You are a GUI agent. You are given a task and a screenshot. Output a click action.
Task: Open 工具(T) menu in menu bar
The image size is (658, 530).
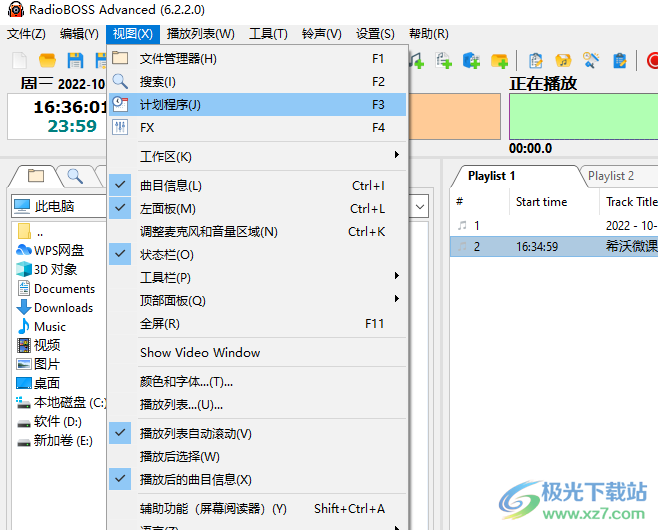(x=268, y=34)
